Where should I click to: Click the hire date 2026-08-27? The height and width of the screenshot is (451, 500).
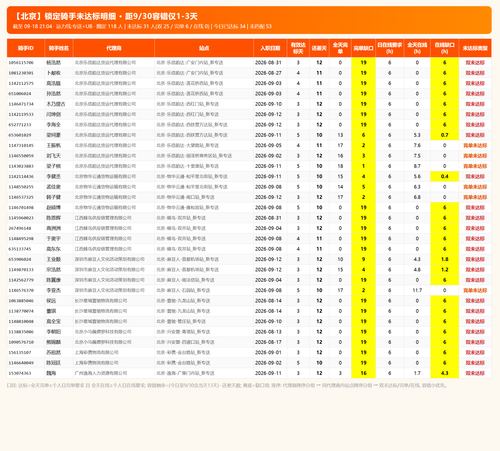[268, 73]
